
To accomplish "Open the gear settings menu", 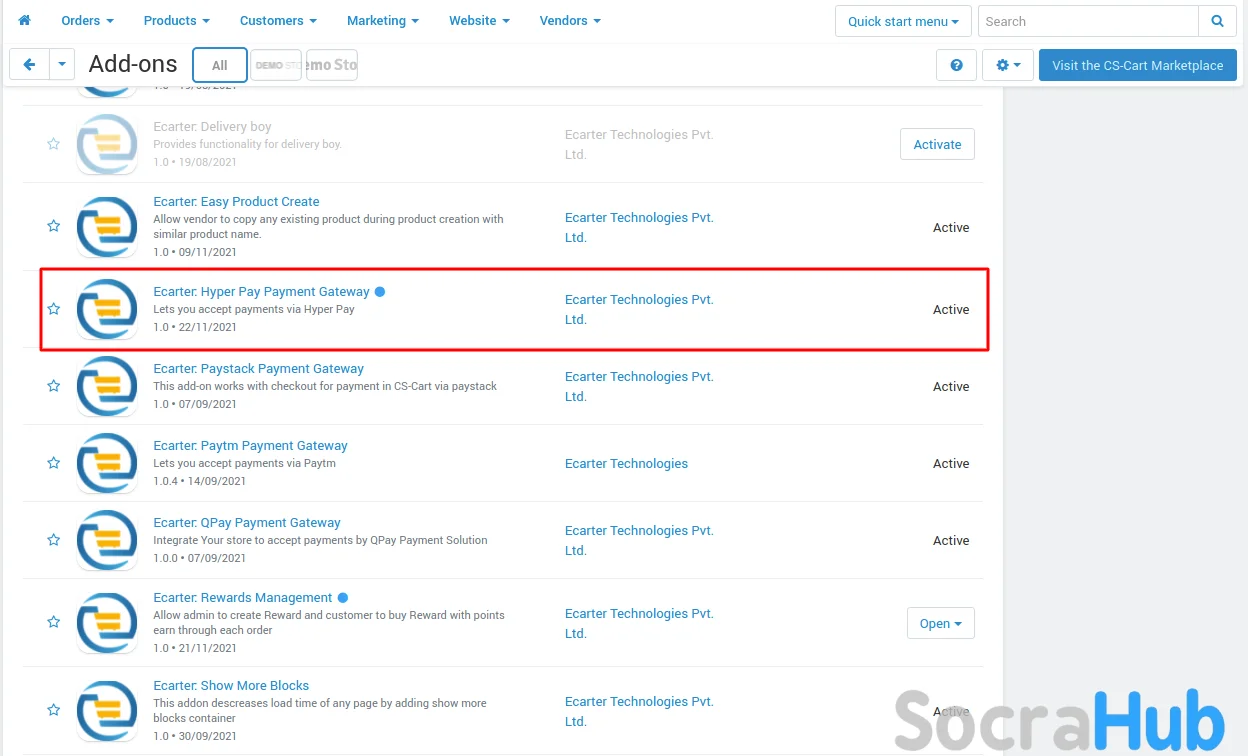I will pyautogui.click(x=1007, y=65).
